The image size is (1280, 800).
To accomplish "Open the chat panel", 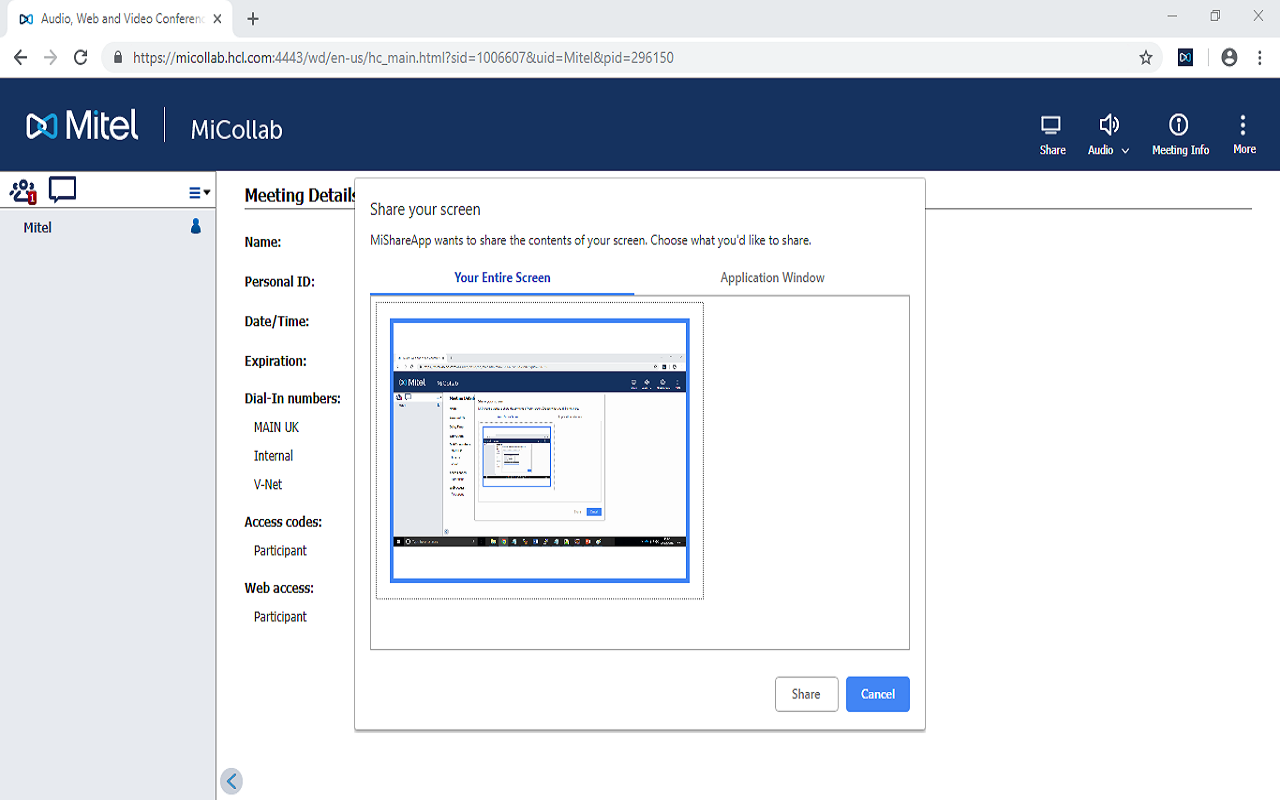I will (61, 189).
